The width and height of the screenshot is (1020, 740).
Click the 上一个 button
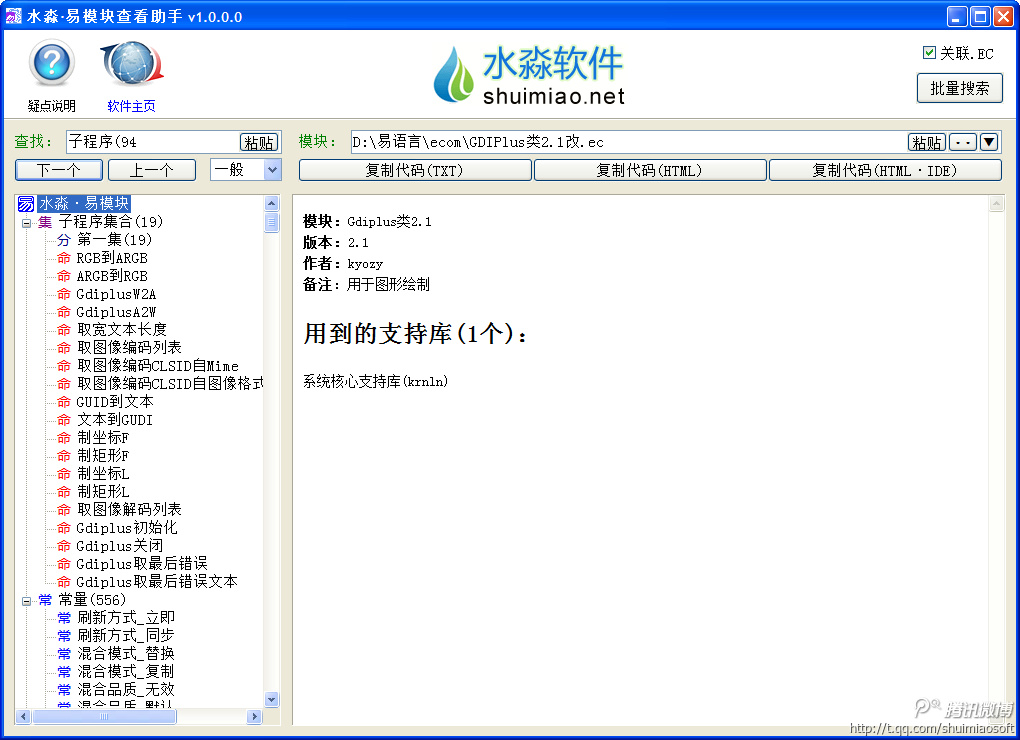pos(152,170)
